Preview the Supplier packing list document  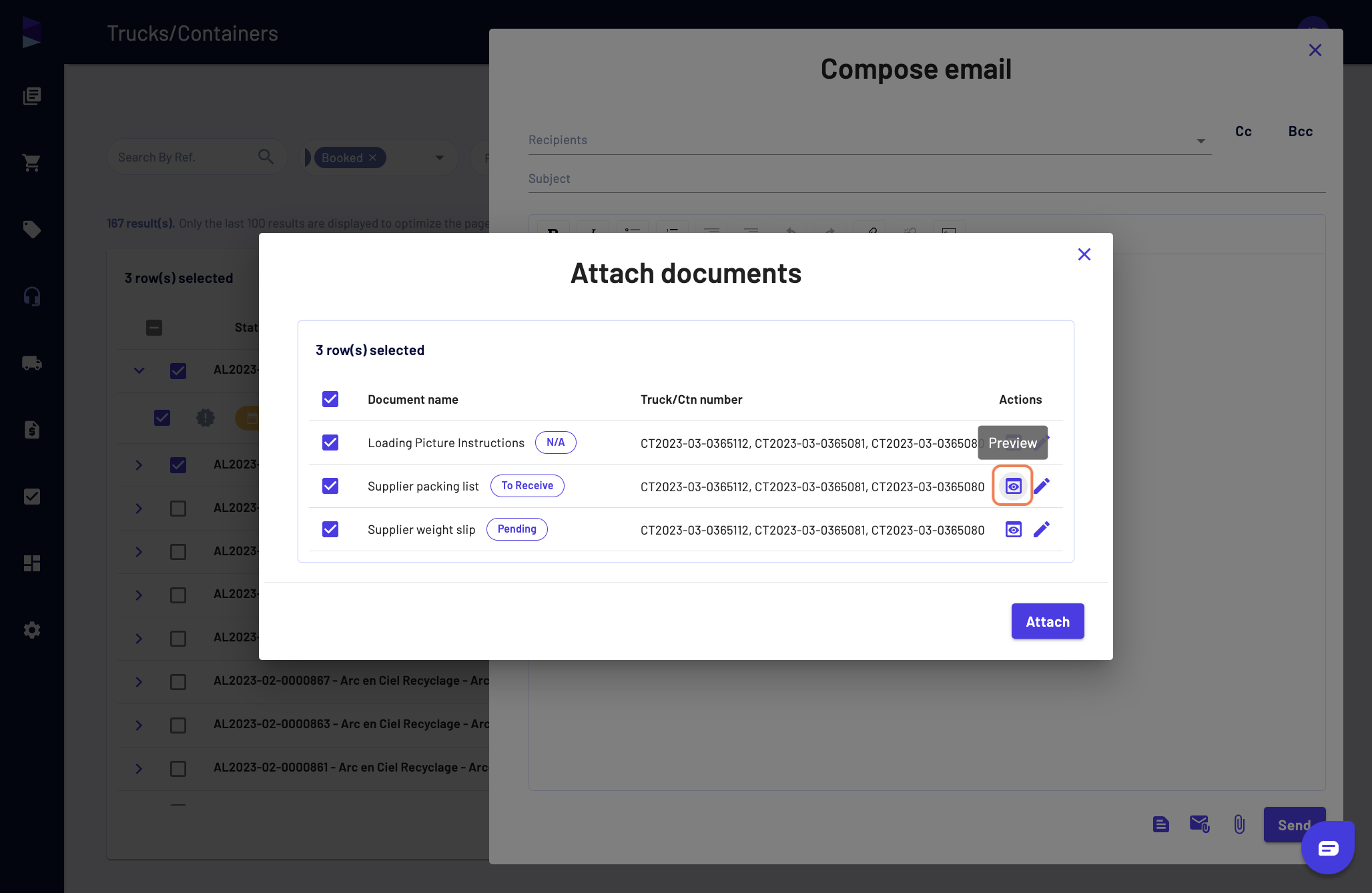coord(1013,486)
